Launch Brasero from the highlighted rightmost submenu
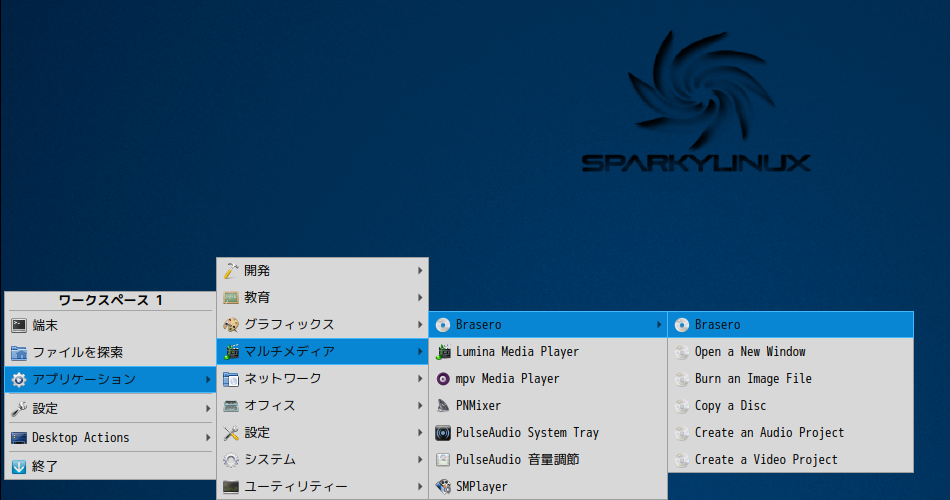Image resolution: width=950 pixels, height=500 pixels. 791,325
